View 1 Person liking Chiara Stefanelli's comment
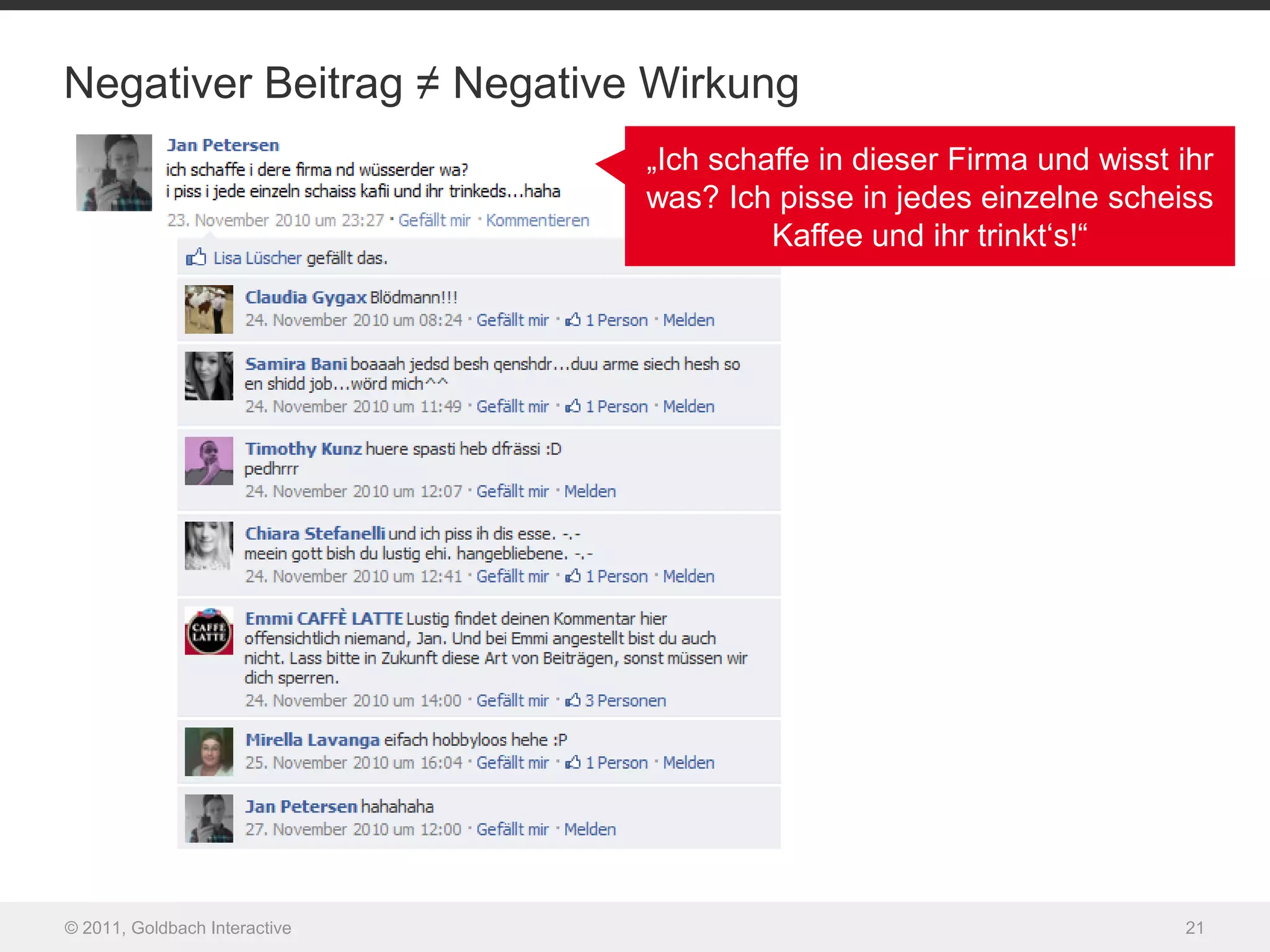Image resolution: width=1270 pixels, height=952 pixels. coord(616,576)
